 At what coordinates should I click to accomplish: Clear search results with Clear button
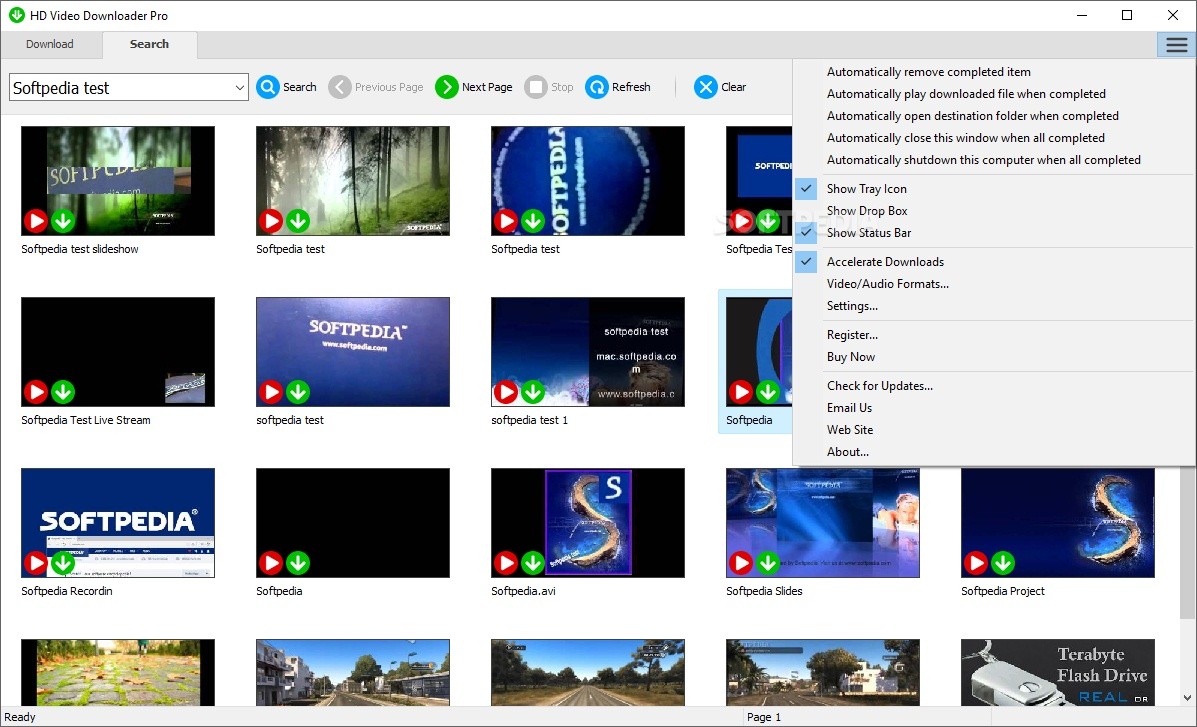[x=720, y=87]
